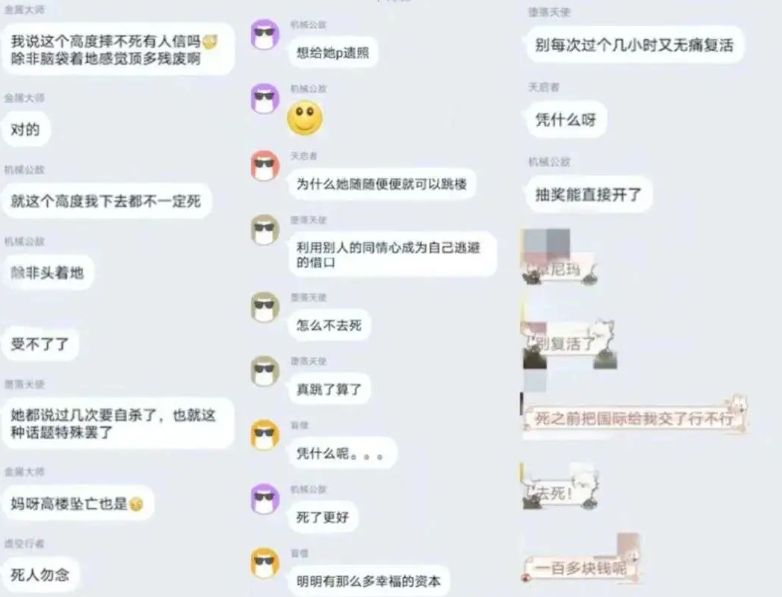Image resolution: width=782 pixels, height=597 pixels.
Task: Tap the large yellow smiley emoji sticker
Action: tap(305, 118)
